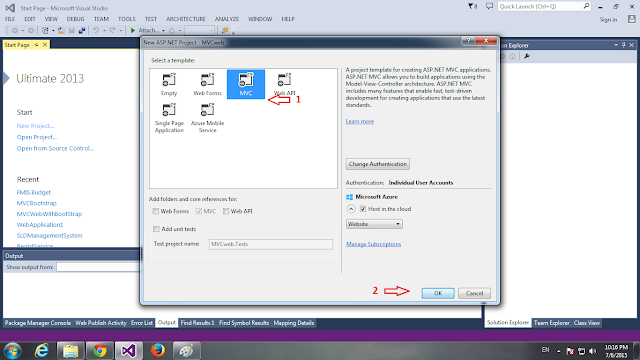Select the Empty project template icon
The height and width of the screenshot is (360, 640).
(169, 80)
